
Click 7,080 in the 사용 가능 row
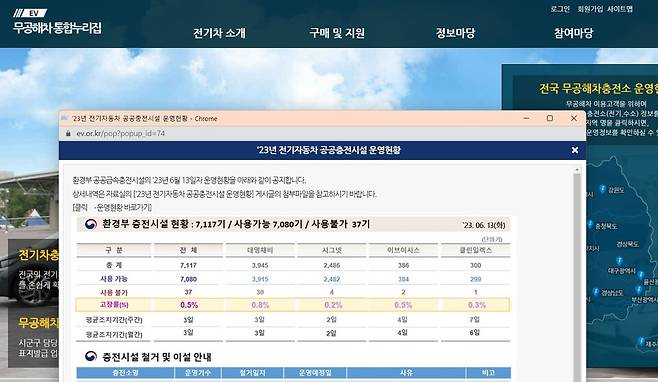(188, 279)
